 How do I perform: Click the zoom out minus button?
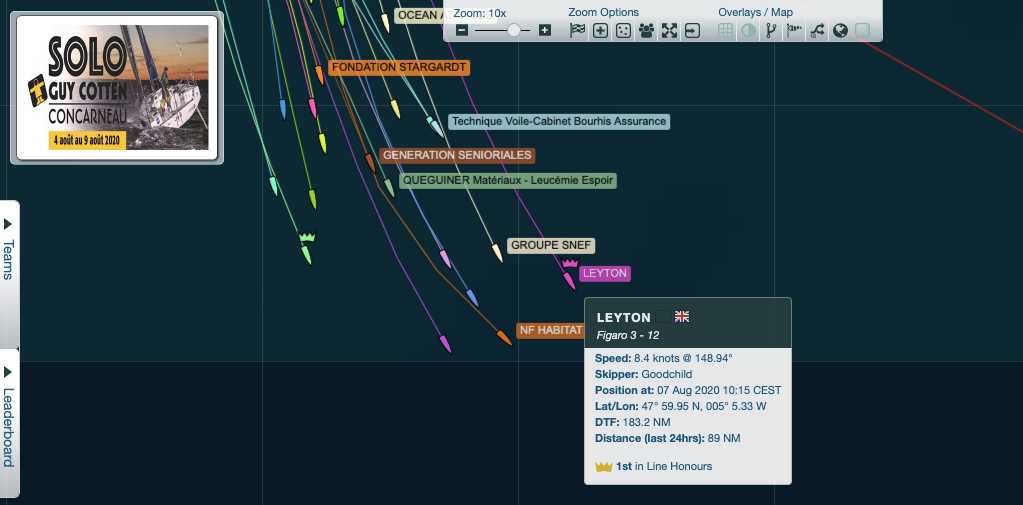click(x=462, y=30)
